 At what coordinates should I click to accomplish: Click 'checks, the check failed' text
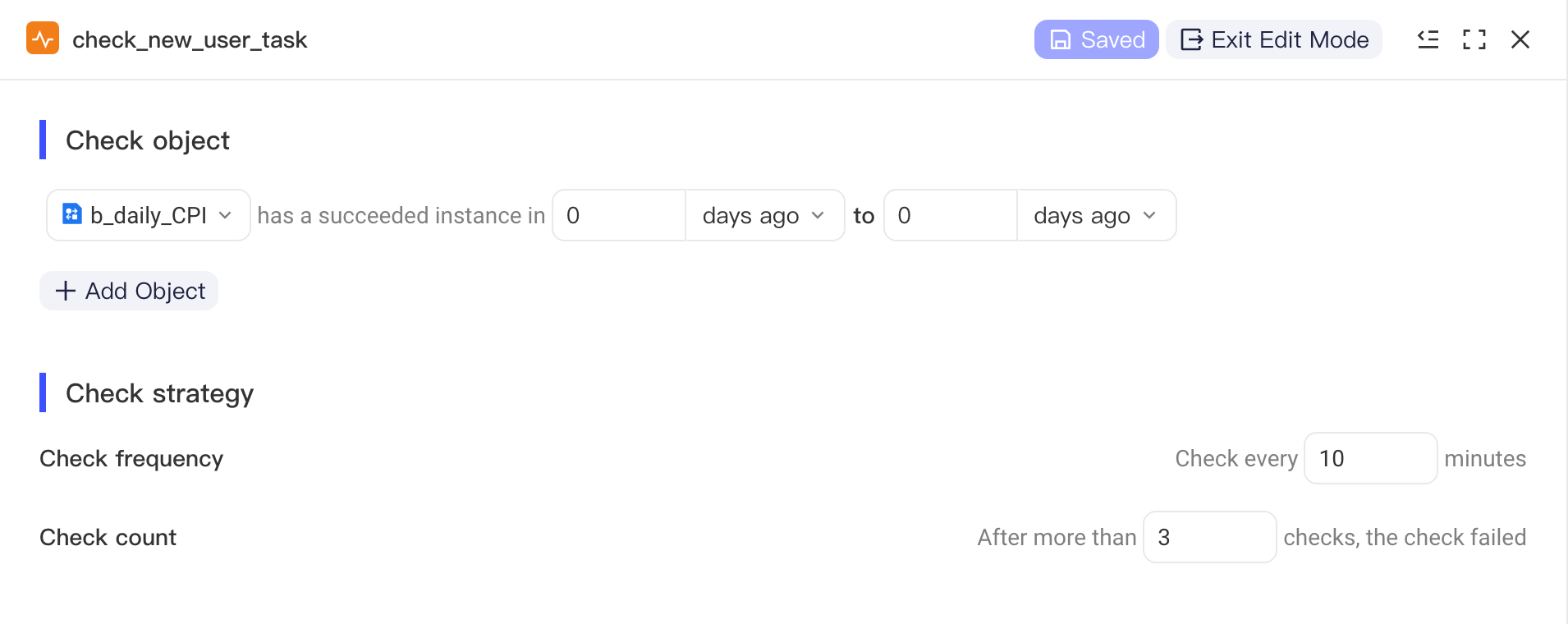pos(1405,537)
